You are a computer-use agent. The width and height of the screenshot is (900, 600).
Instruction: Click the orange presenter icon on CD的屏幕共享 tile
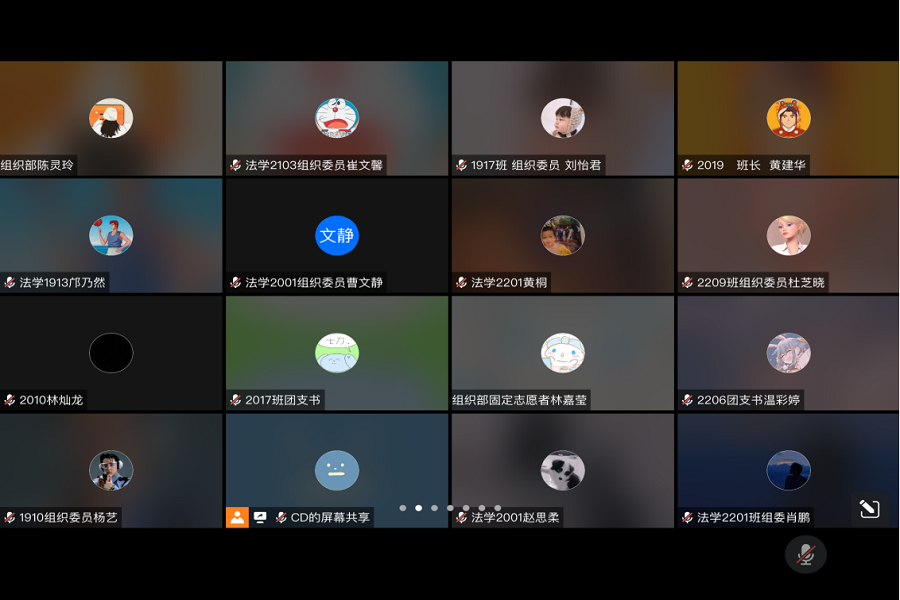pyautogui.click(x=239, y=517)
